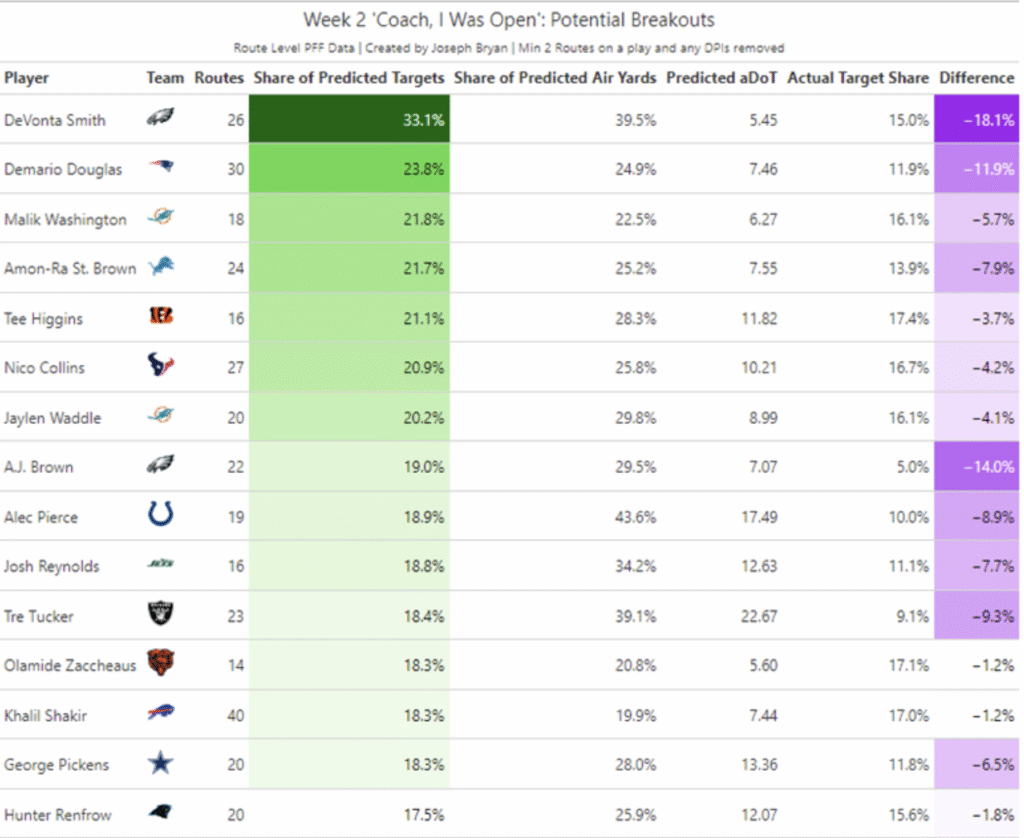Click the Bills logo next to Khalil Shakir
The height and width of the screenshot is (838, 1024).
coord(160,713)
